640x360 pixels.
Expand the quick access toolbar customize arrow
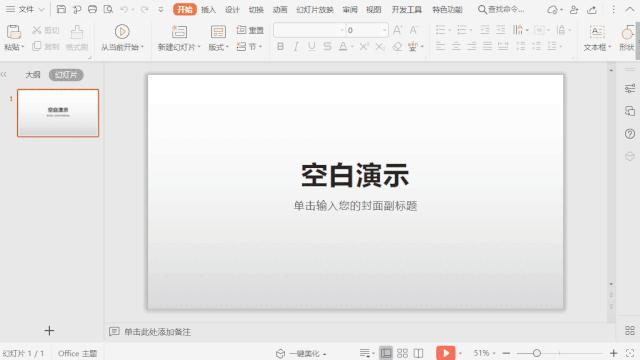click(161, 9)
